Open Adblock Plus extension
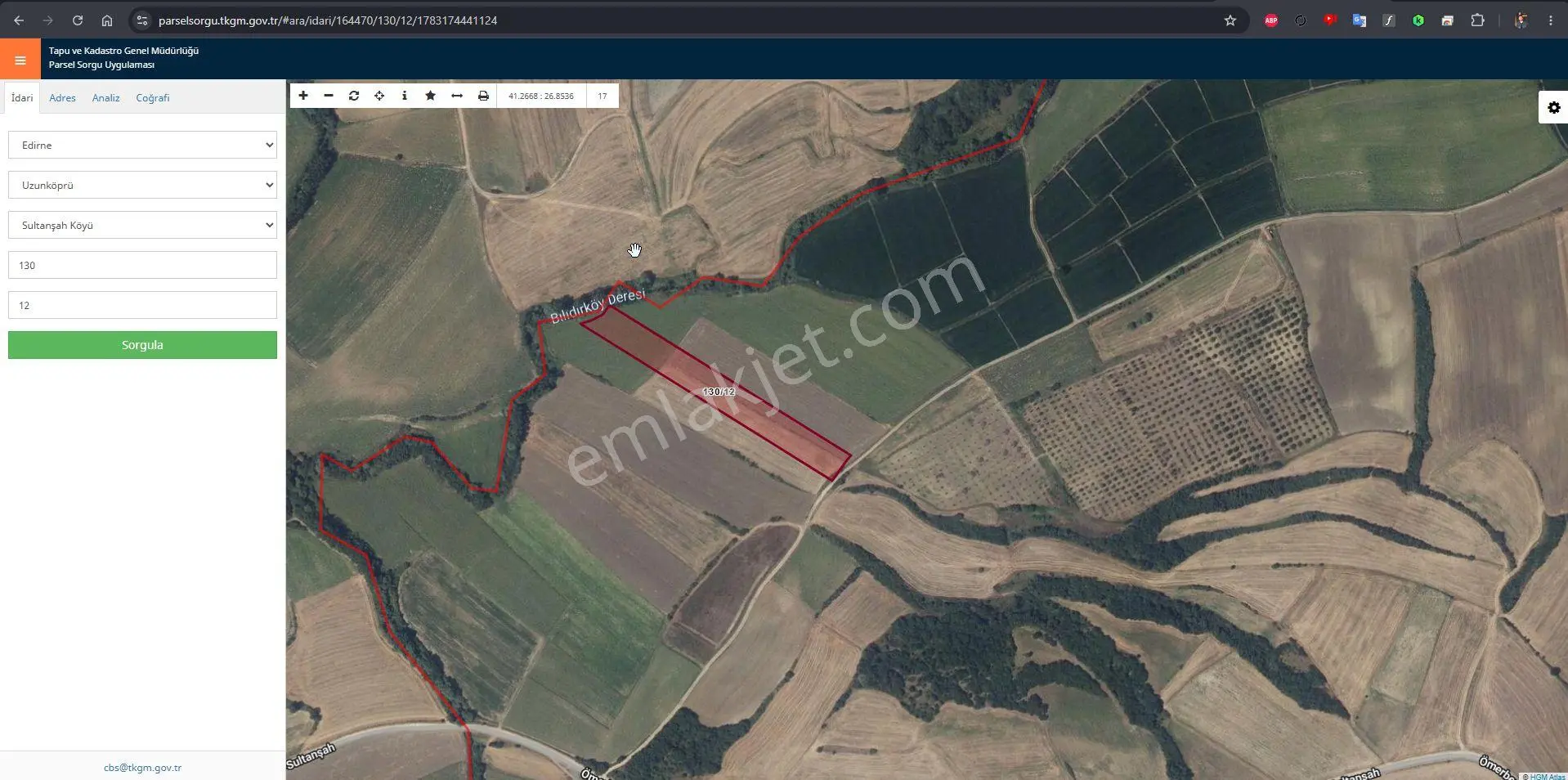This screenshot has height=780, width=1568. pos(1271,20)
